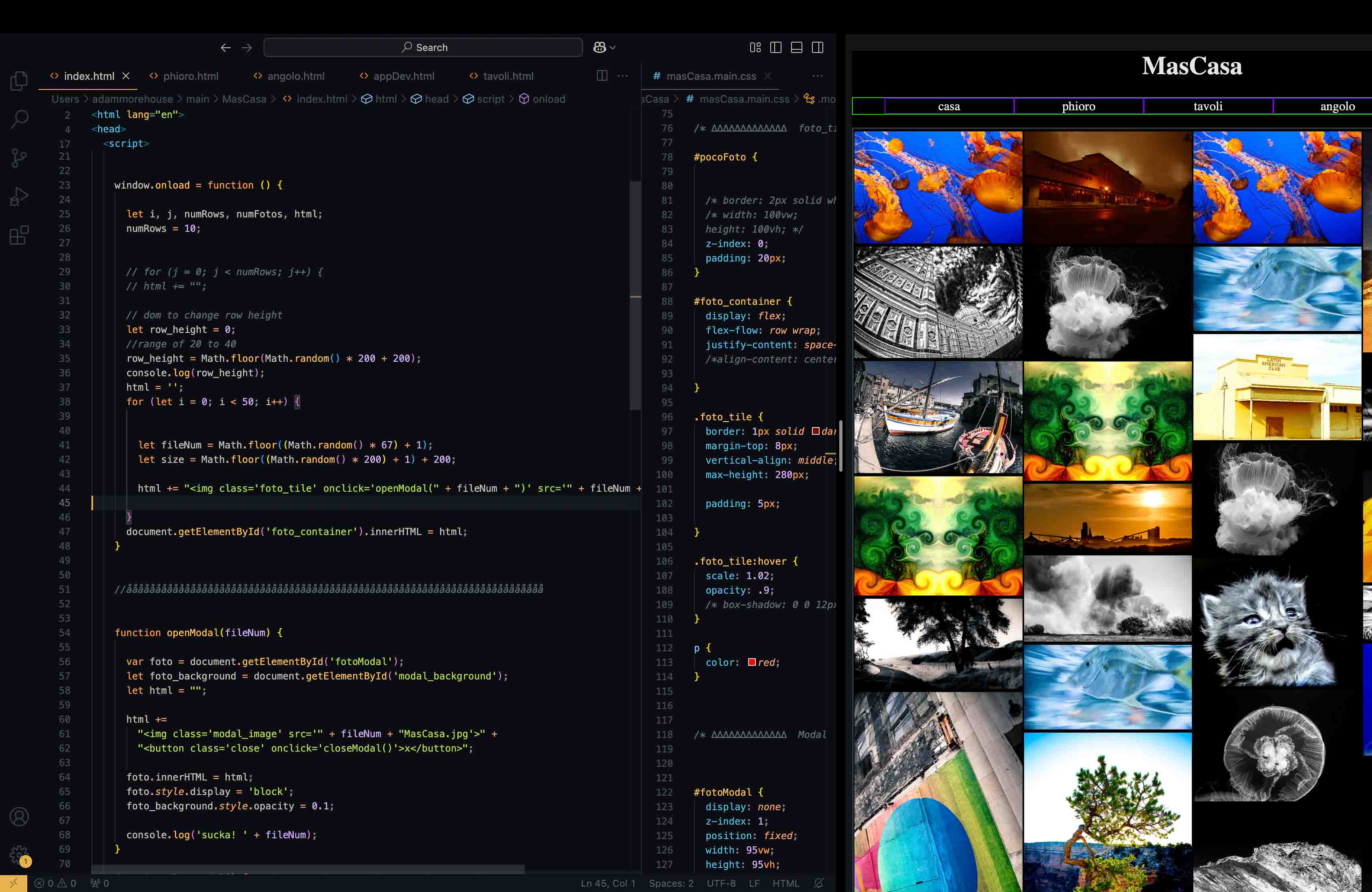This screenshot has width=1372, height=892.
Task: Toggle the secondary sidebar layout button
Action: click(818, 47)
